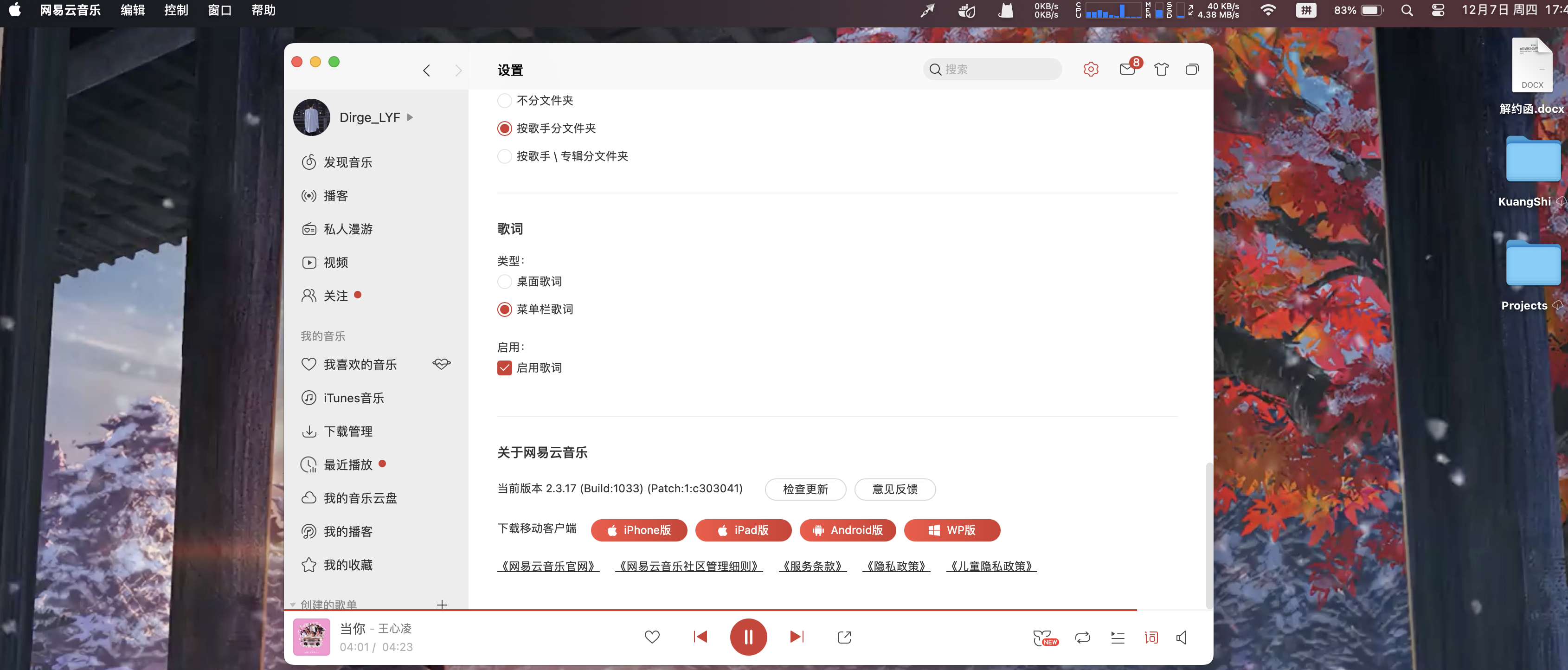
Task: Open the play queue list
Action: click(1117, 637)
